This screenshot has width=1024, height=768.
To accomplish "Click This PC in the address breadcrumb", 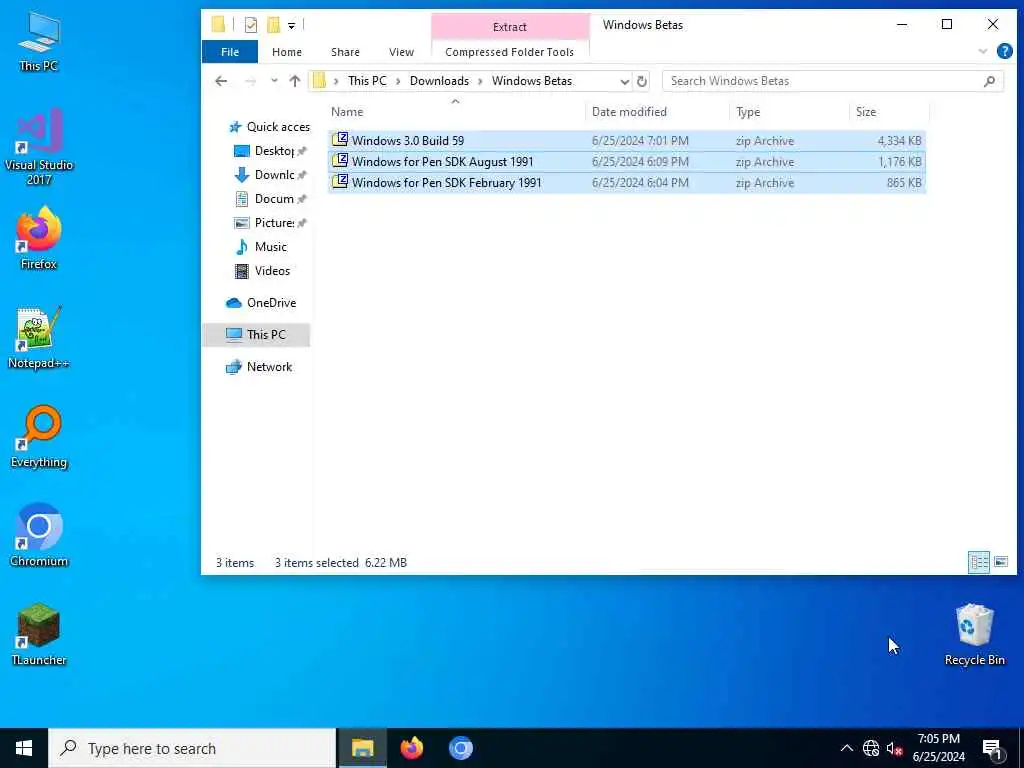I will [x=367, y=81].
